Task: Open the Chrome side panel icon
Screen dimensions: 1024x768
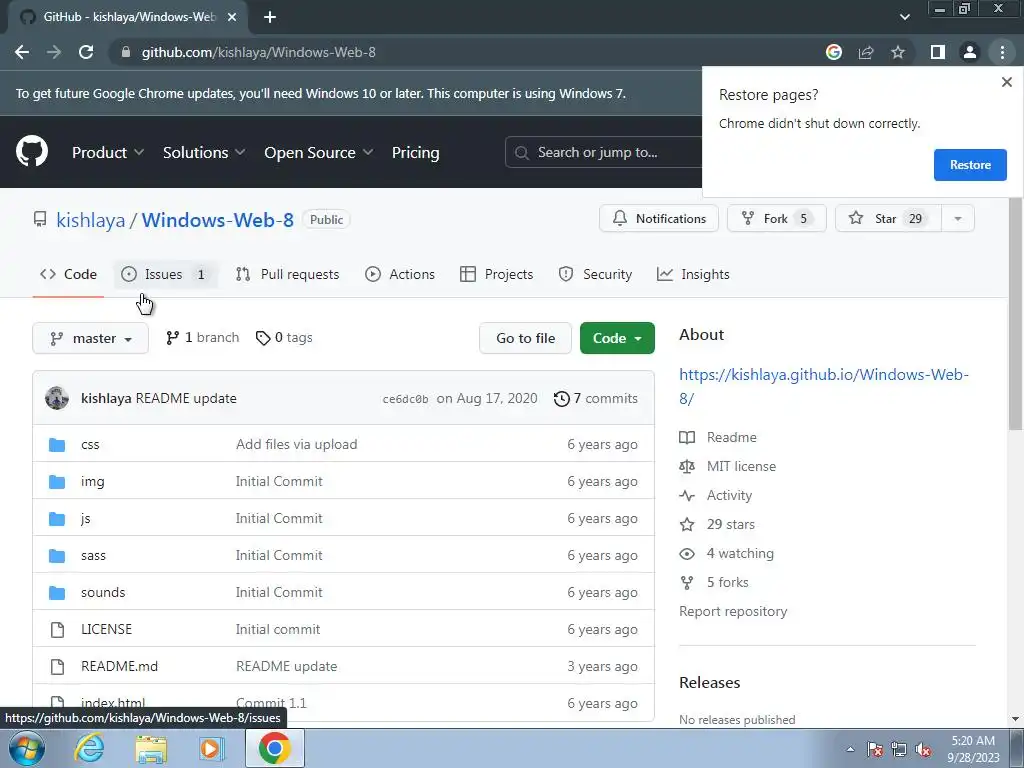Action: click(x=938, y=52)
